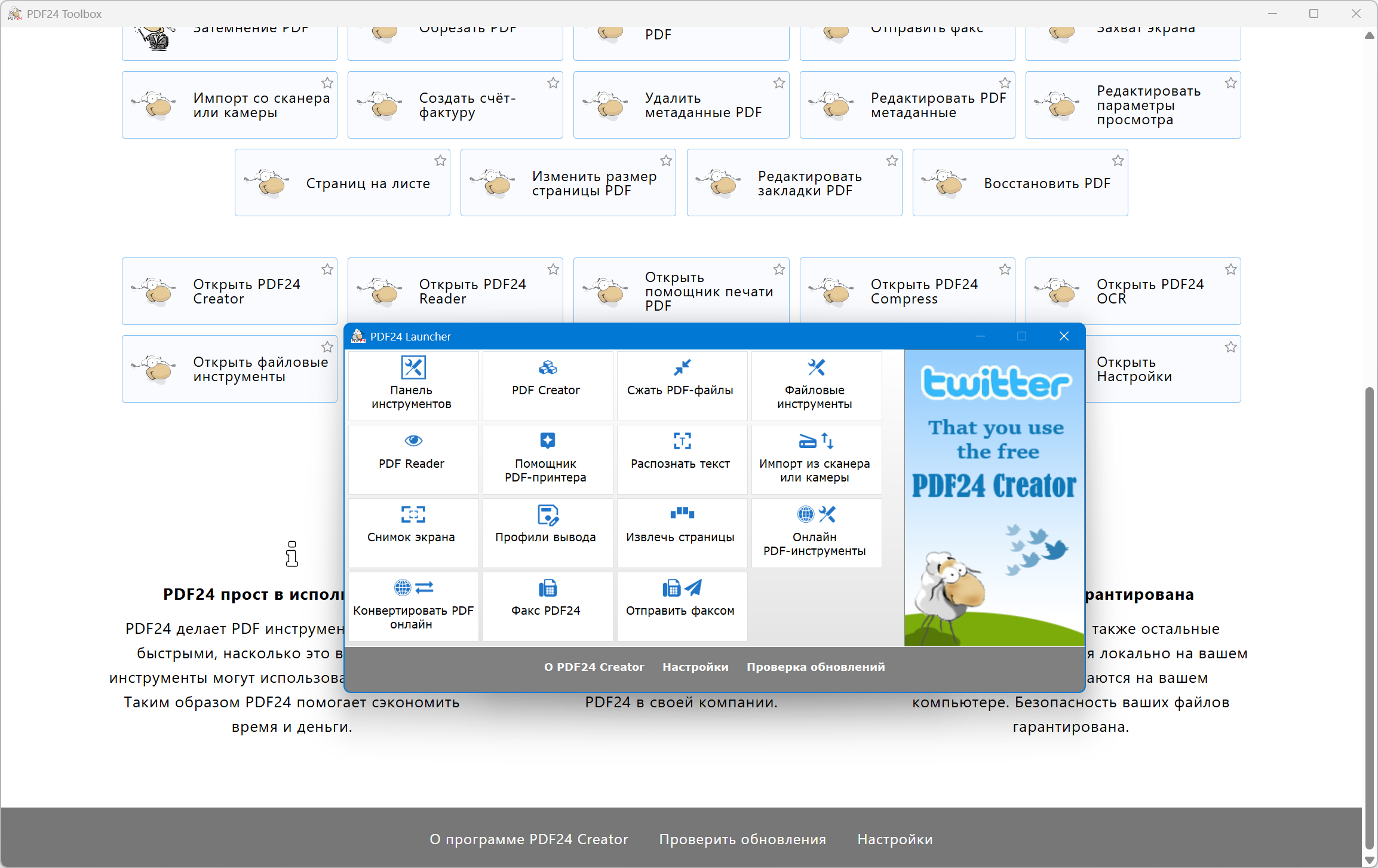Open О программе PDF24 Creator link
Viewport: 1378px width, 868px height.
529,839
